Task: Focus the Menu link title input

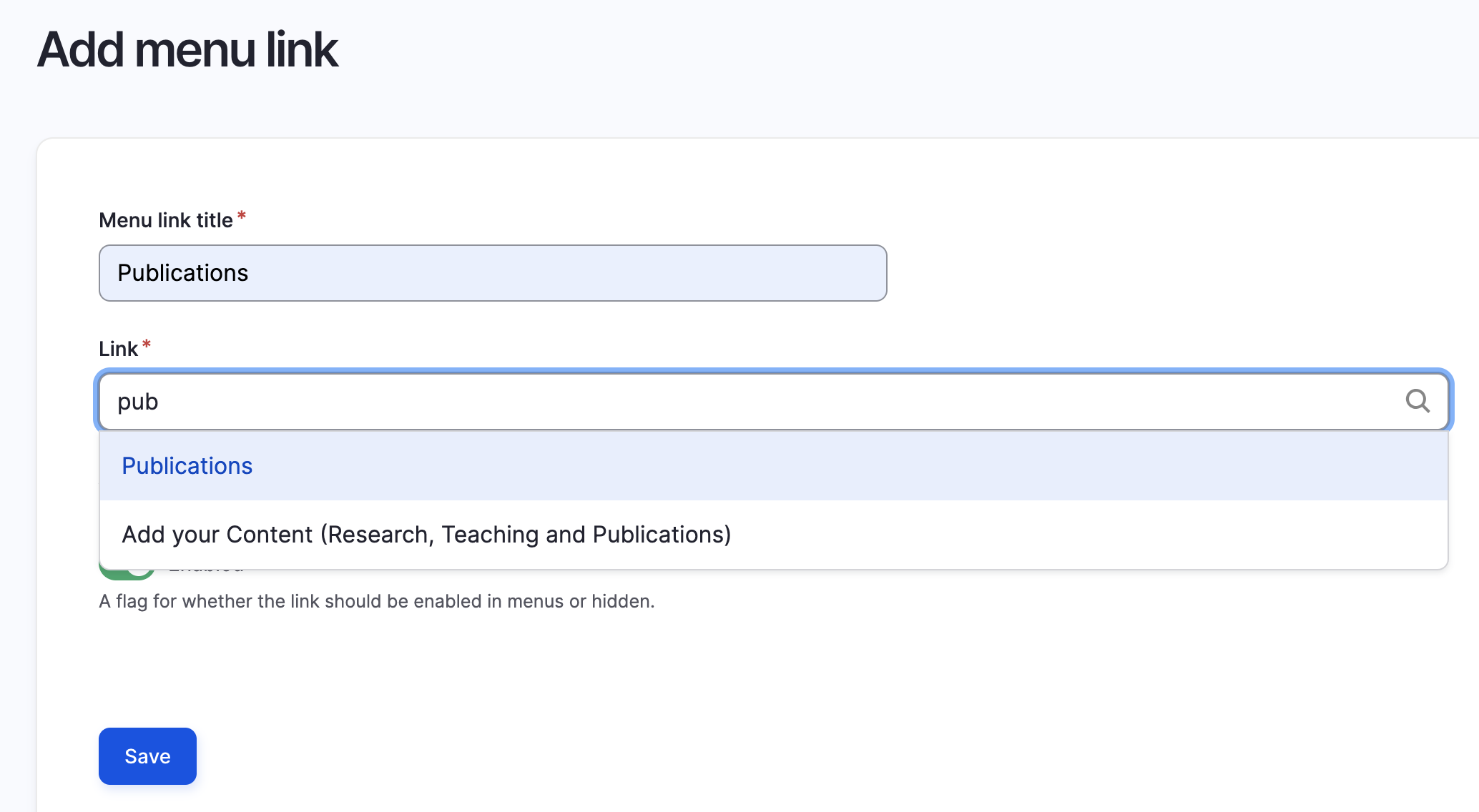Action: click(492, 273)
